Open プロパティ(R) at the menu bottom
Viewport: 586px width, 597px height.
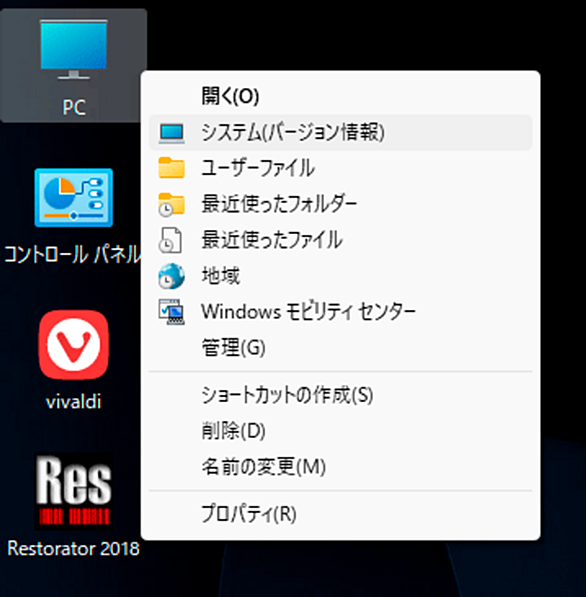[249, 514]
